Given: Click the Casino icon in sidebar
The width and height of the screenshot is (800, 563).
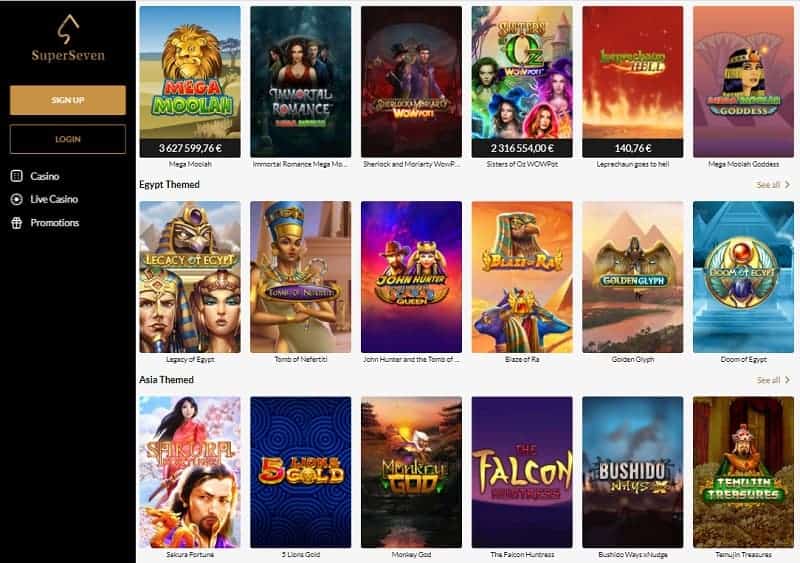Looking at the screenshot, I should pyautogui.click(x=16, y=176).
